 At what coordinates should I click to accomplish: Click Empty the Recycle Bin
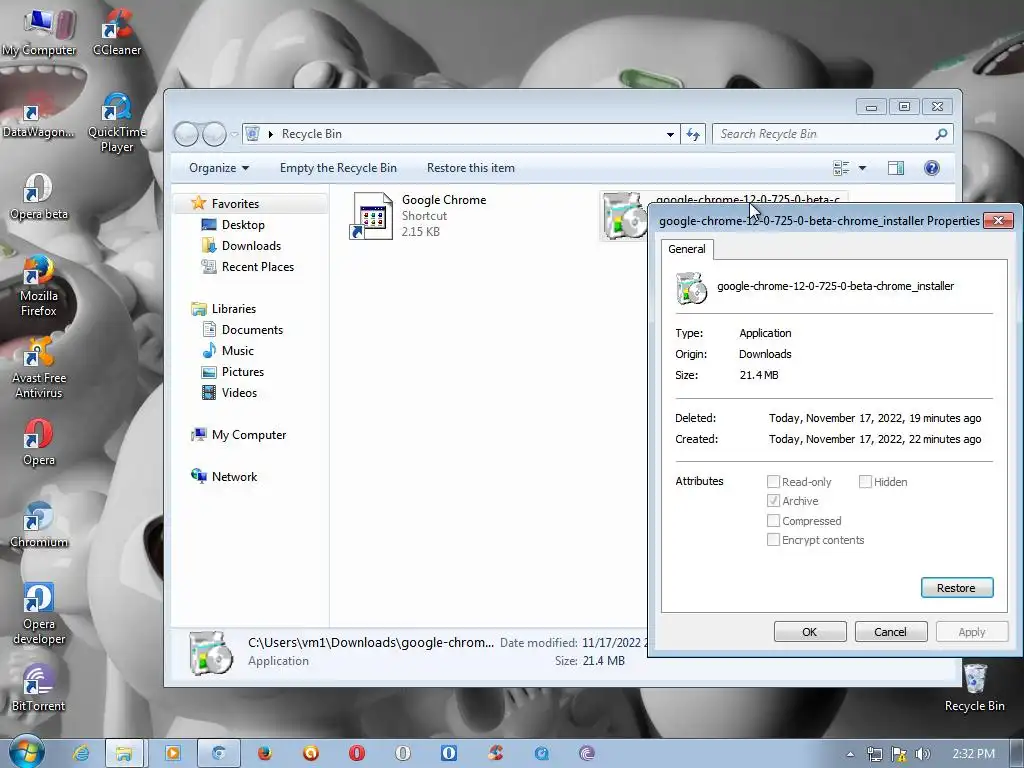[338, 168]
